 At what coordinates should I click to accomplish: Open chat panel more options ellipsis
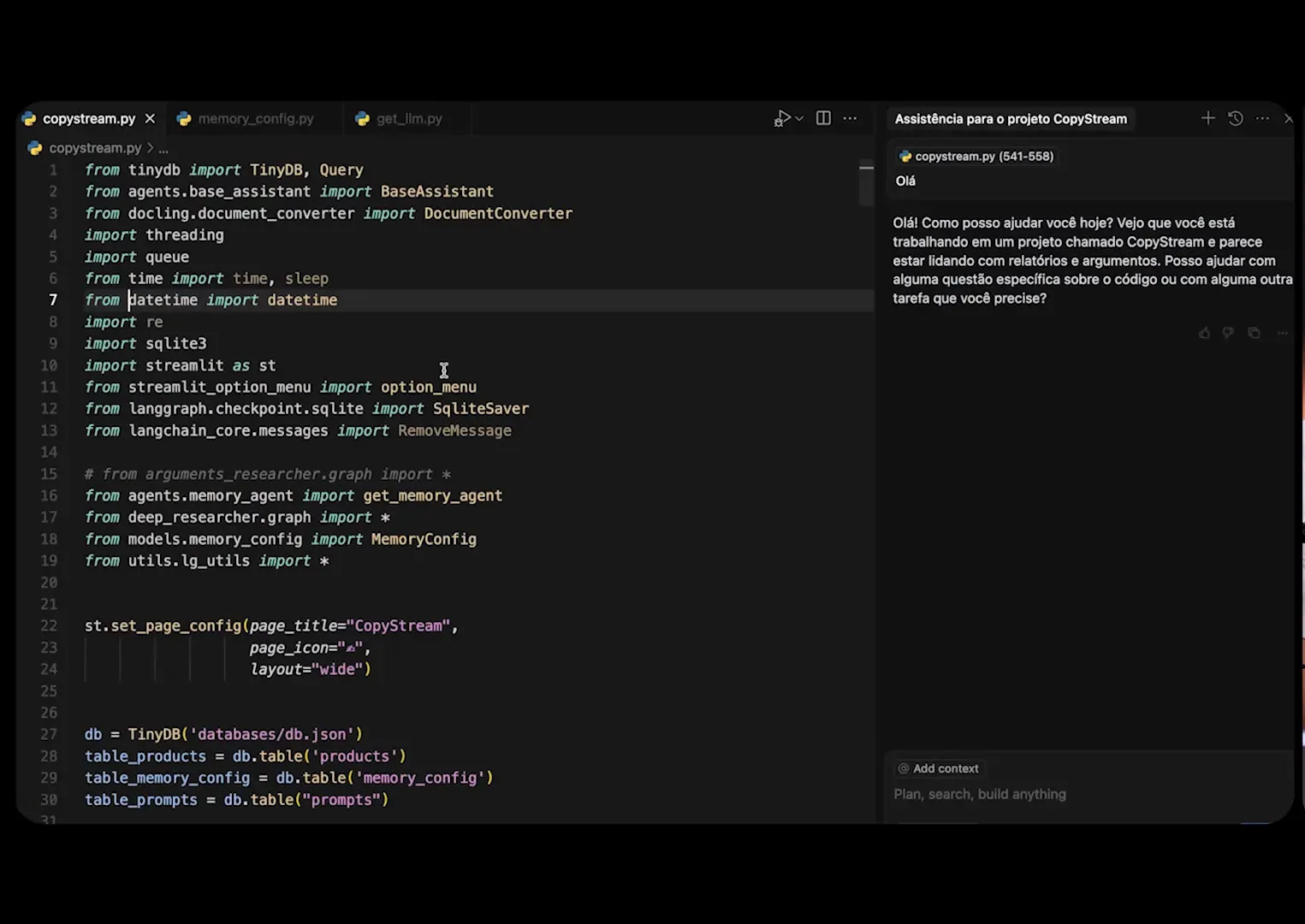(1262, 118)
